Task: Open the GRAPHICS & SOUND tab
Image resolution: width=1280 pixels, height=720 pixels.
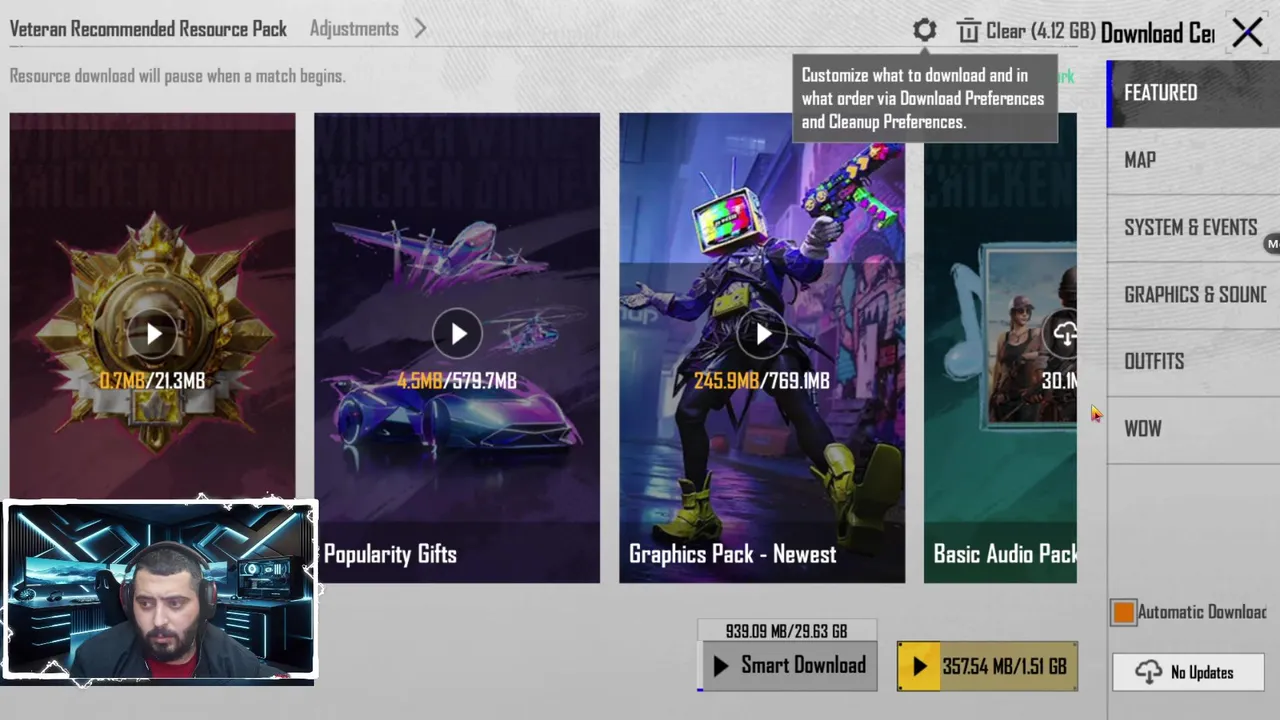Action: pyautogui.click(x=1193, y=294)
